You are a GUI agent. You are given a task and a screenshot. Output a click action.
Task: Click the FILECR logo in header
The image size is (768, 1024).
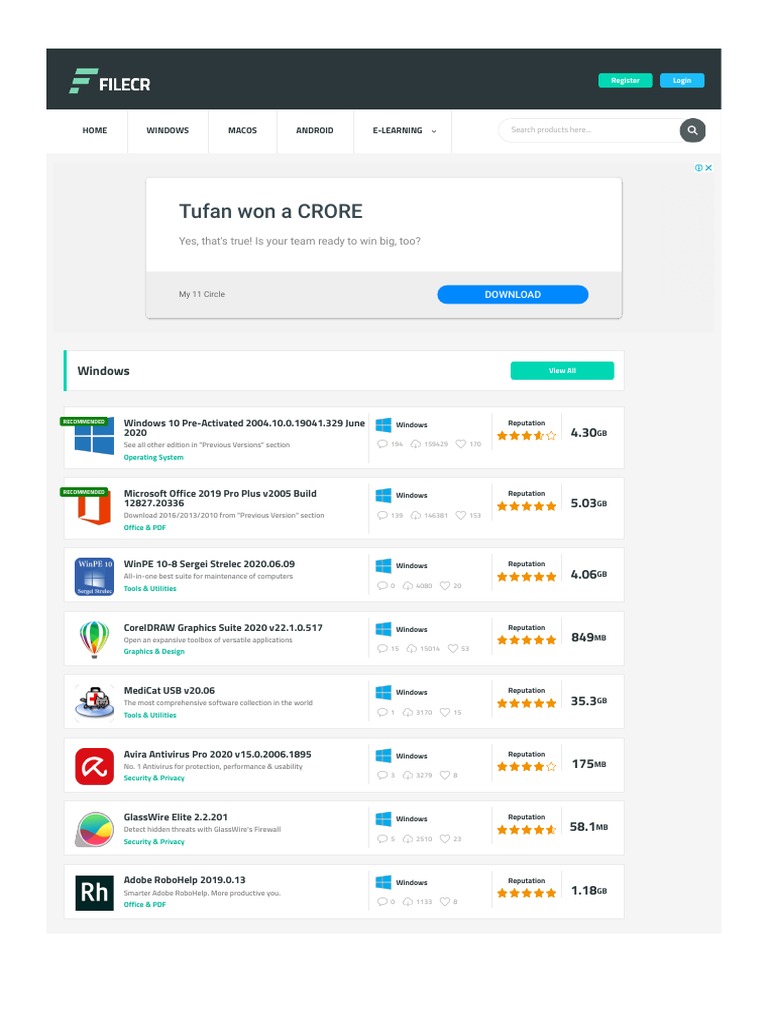pyautogui.click(x=110, y=82)
